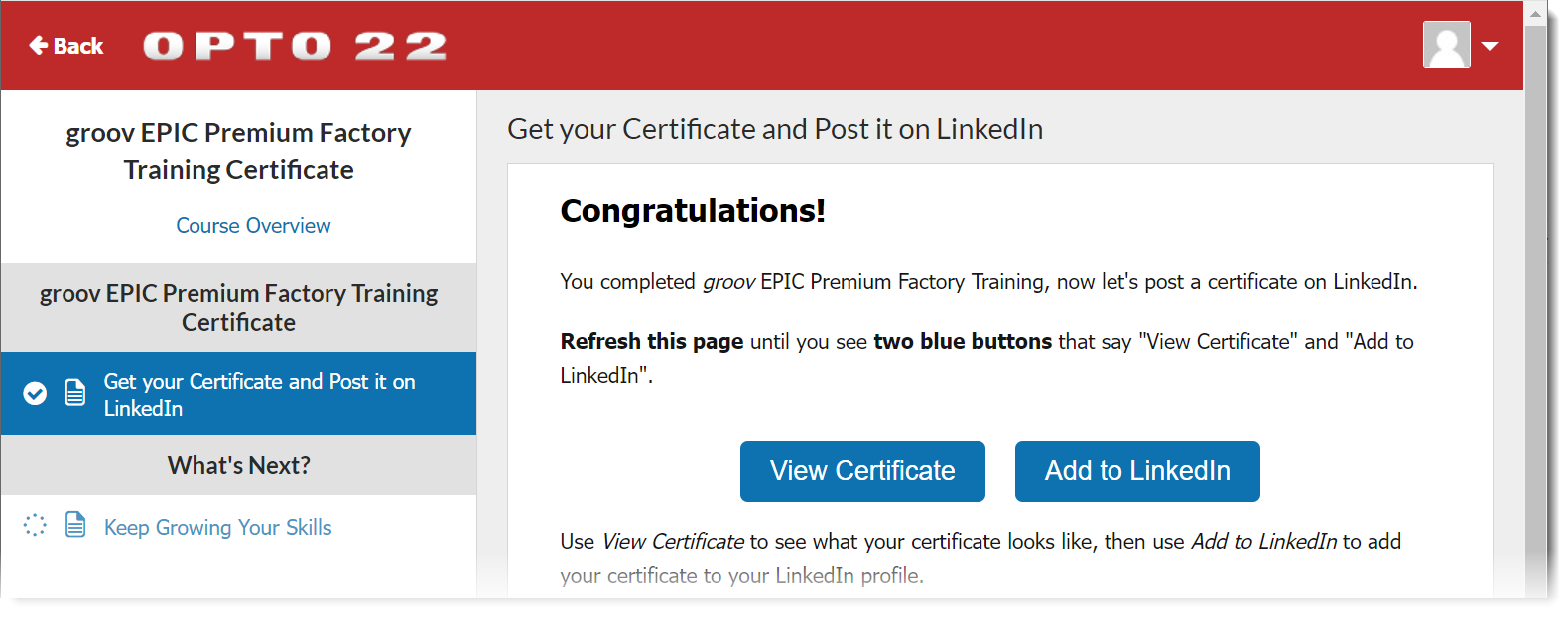Click the back arrow icon
Viewport: 1568px width, 618px height.
tap(36, 44)
